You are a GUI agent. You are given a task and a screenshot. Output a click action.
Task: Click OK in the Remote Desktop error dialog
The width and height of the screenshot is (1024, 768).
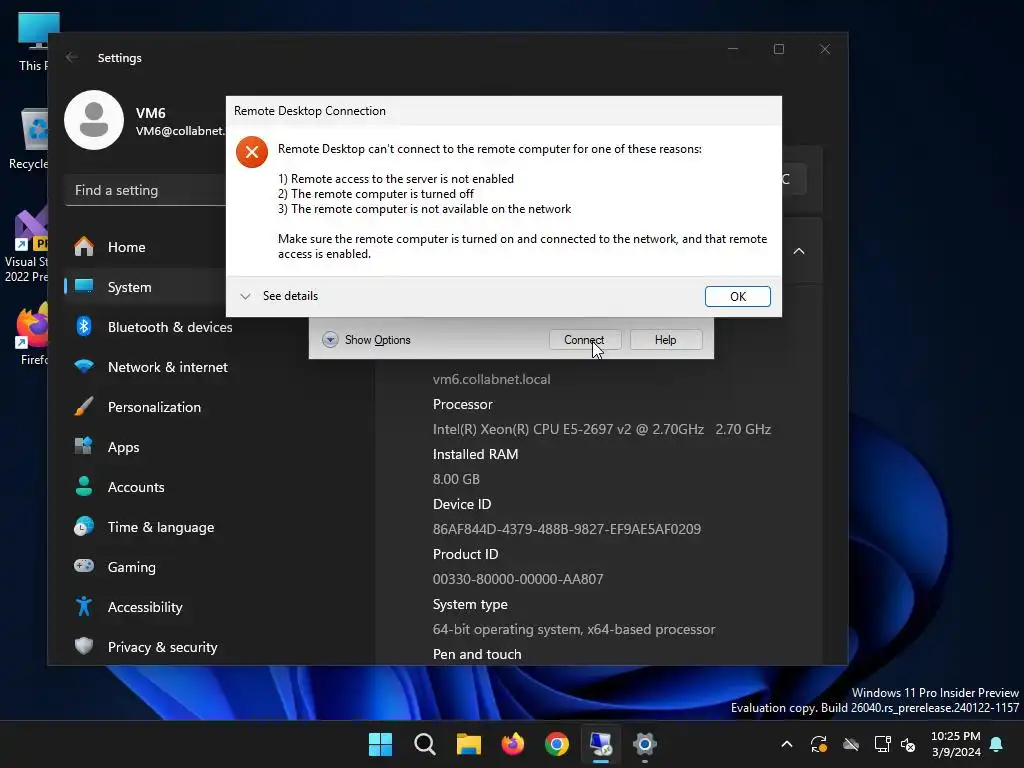(737, 296)
